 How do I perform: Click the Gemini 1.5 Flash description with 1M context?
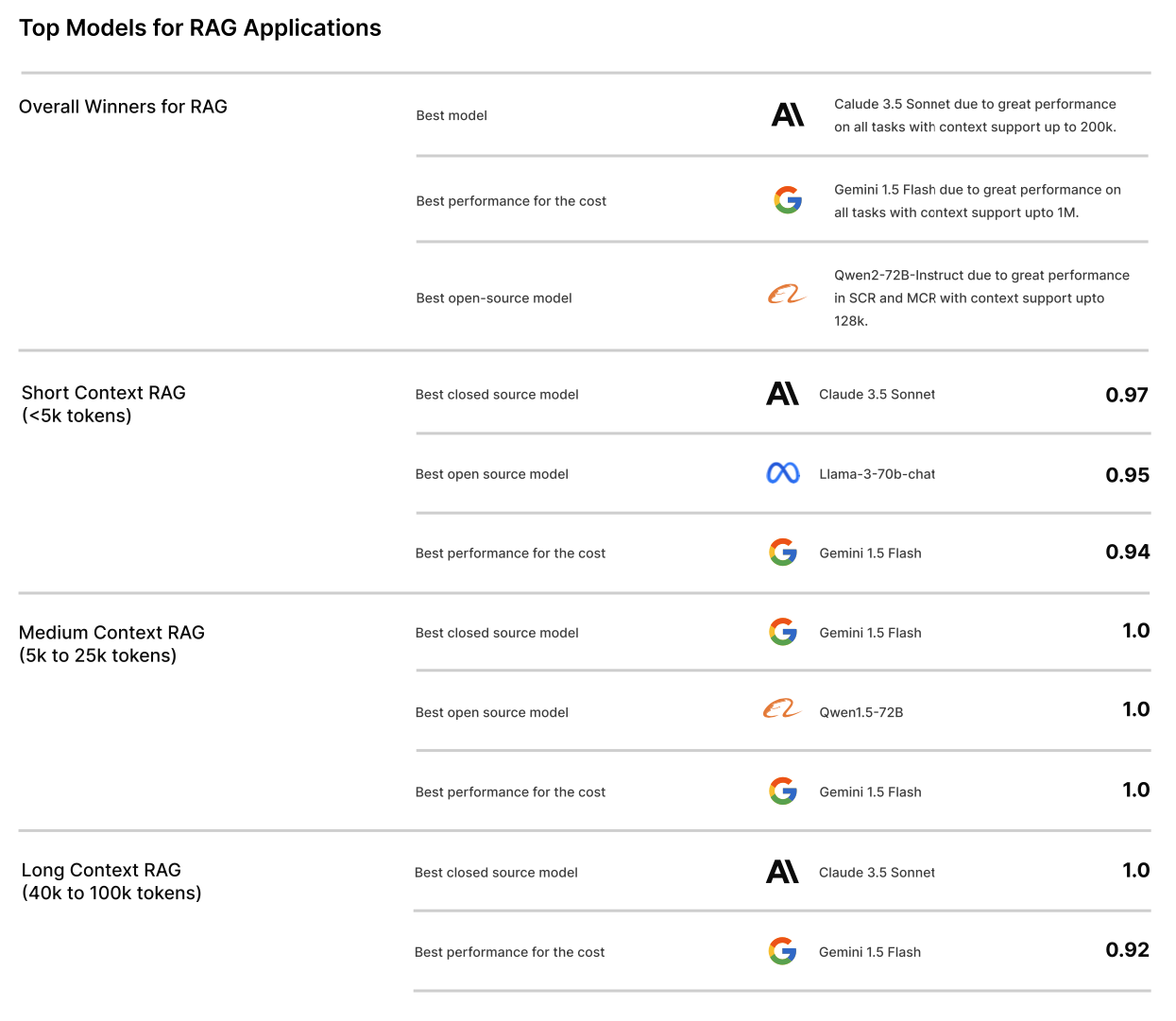tap(978, 201)
